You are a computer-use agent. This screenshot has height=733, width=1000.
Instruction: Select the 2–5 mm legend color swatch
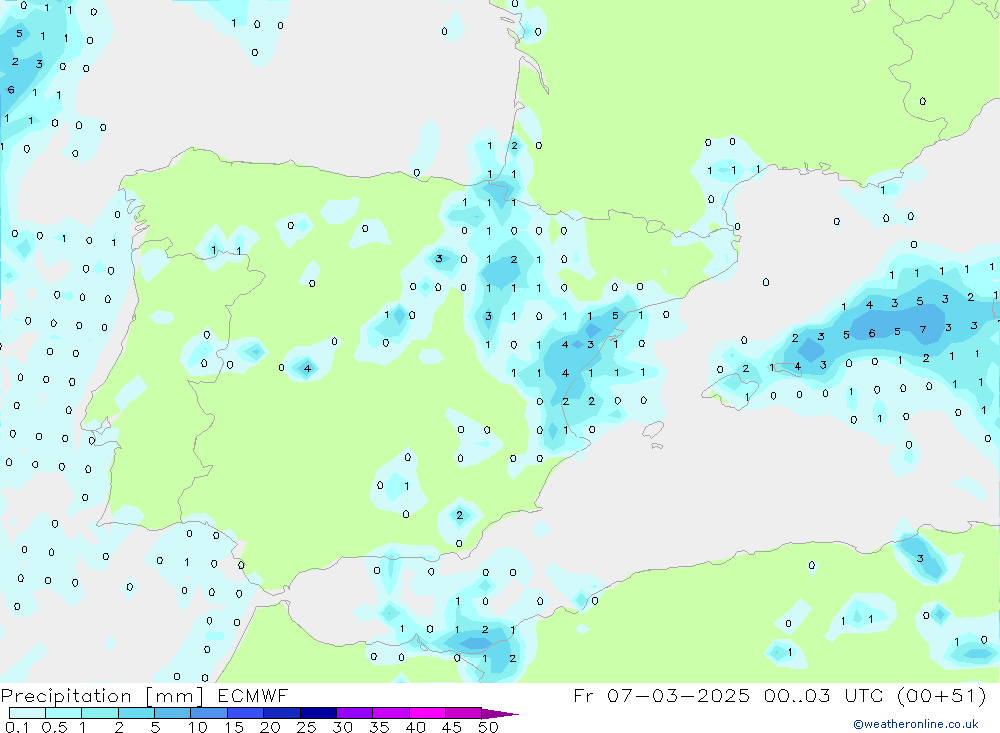coord(136,713)
